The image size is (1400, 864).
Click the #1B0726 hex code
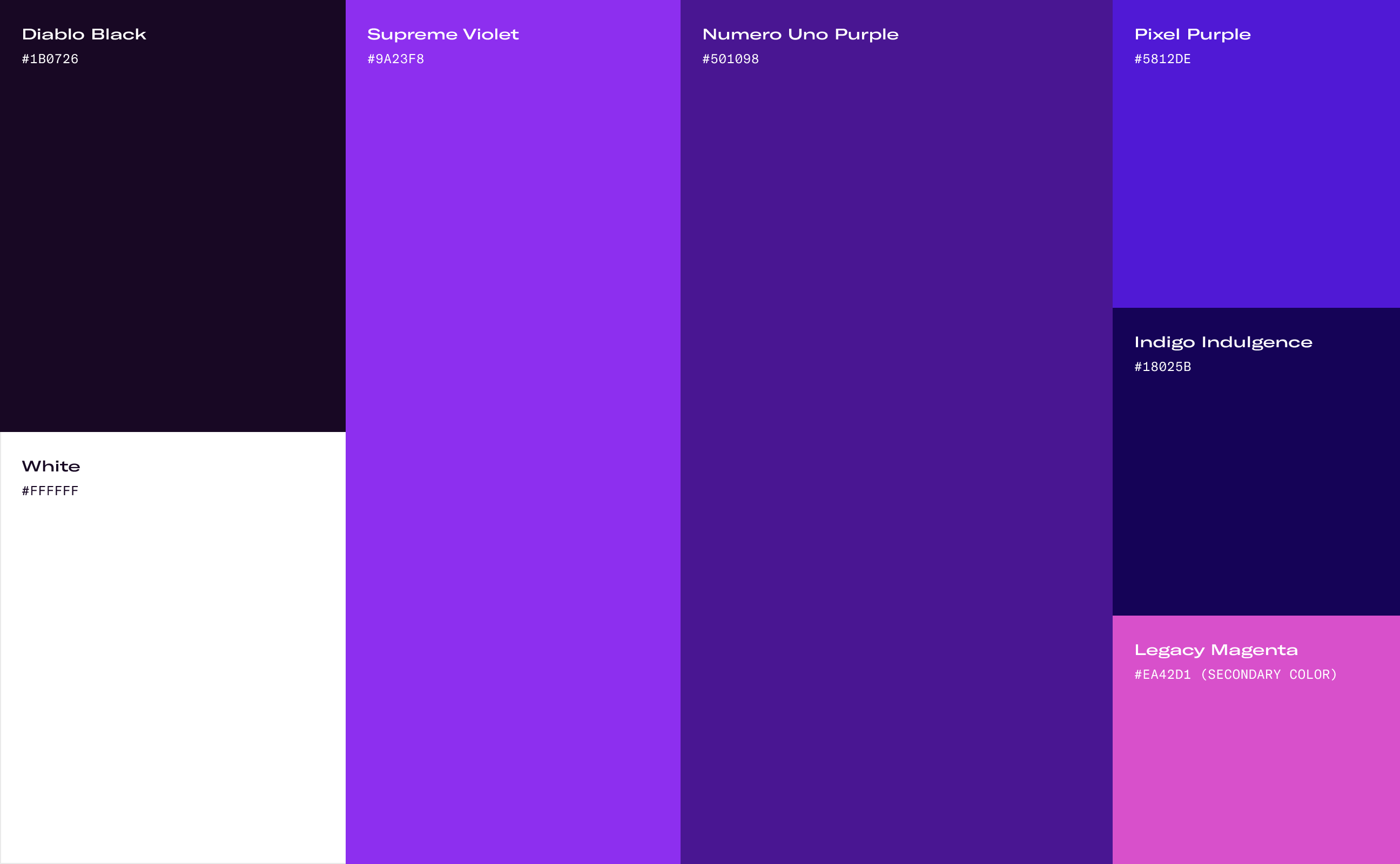pyautogui.click(x=50, y=59)
